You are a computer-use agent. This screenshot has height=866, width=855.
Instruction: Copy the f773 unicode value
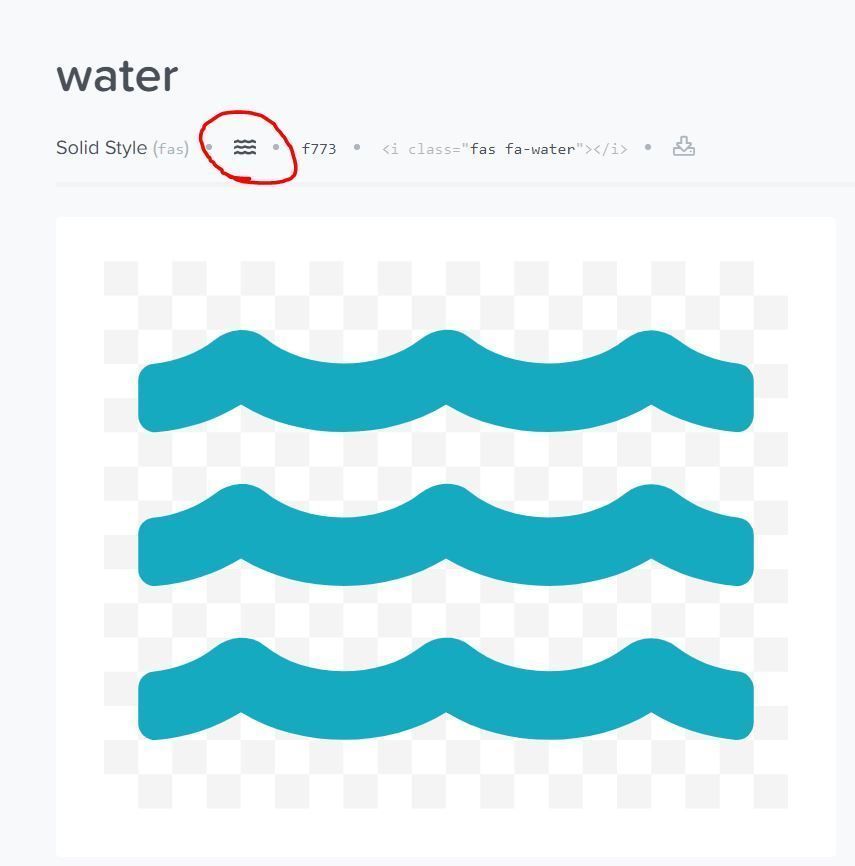319,149
